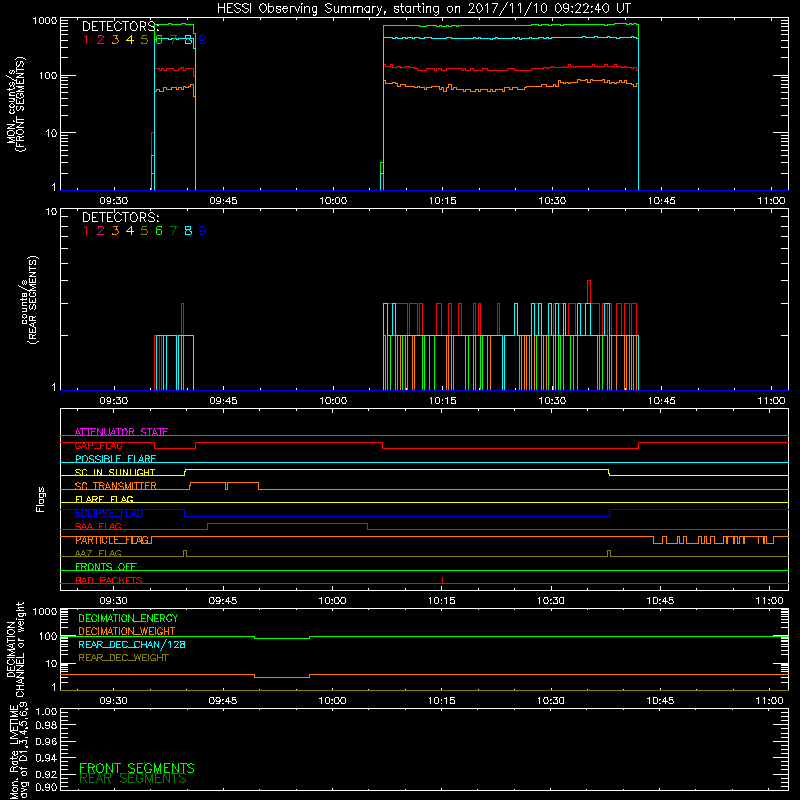Select the PARTICLE_FLAG label
Image resolution: width=800 pixels, height=800 pixels.
coord(113,540)
